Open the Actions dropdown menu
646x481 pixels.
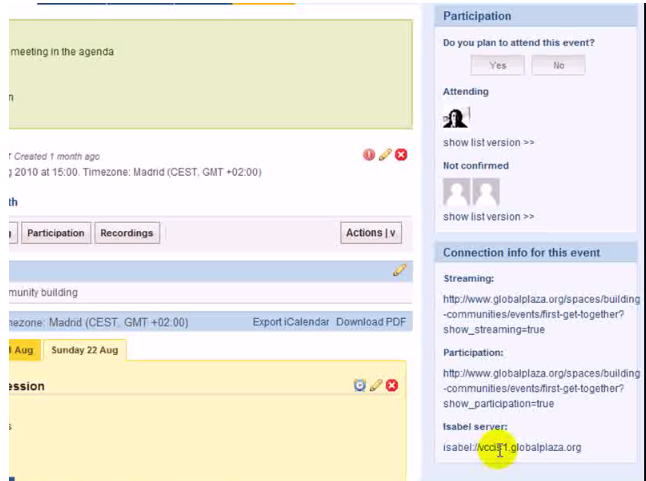click(371, 233)
